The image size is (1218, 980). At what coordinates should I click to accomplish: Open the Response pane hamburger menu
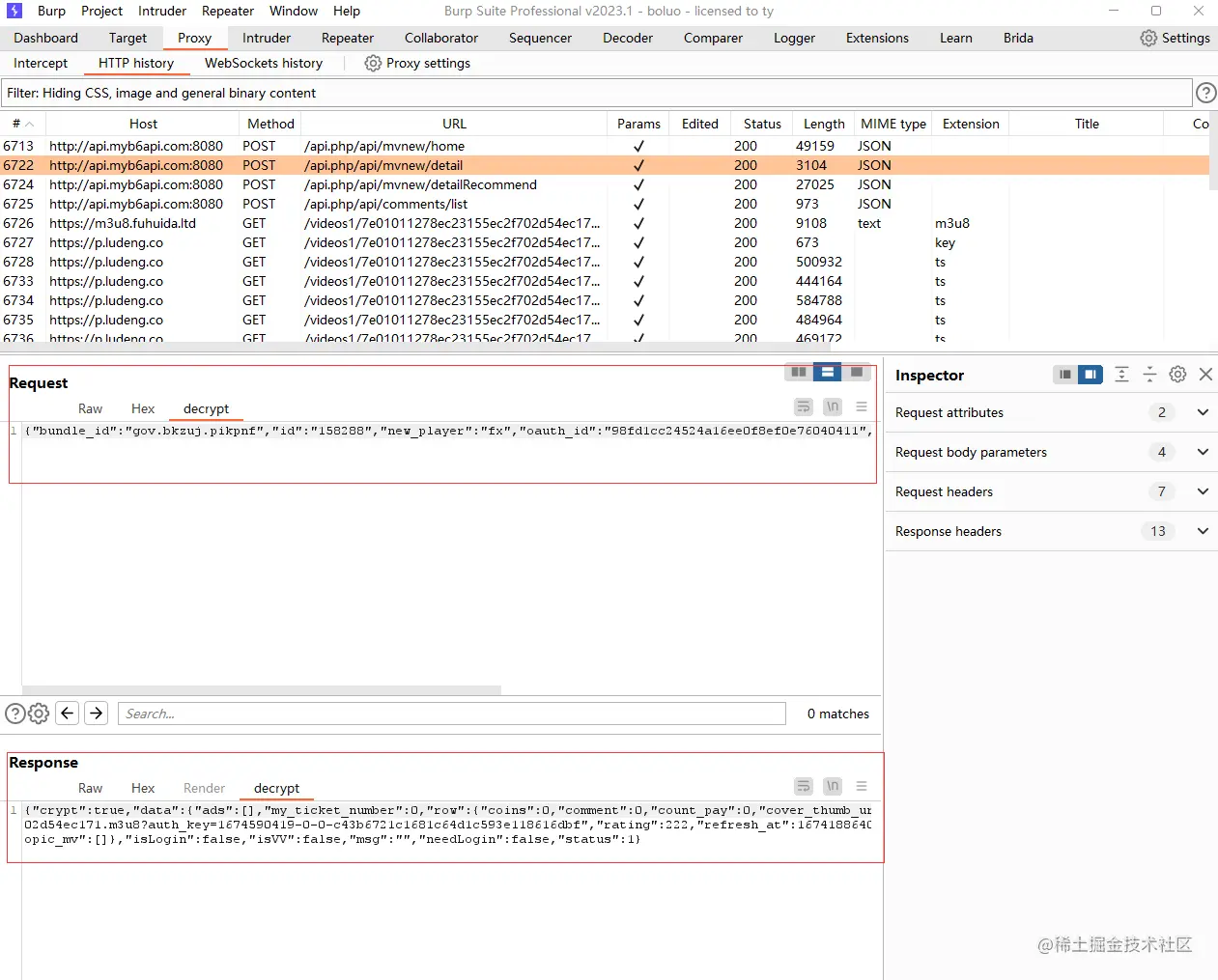862,787
